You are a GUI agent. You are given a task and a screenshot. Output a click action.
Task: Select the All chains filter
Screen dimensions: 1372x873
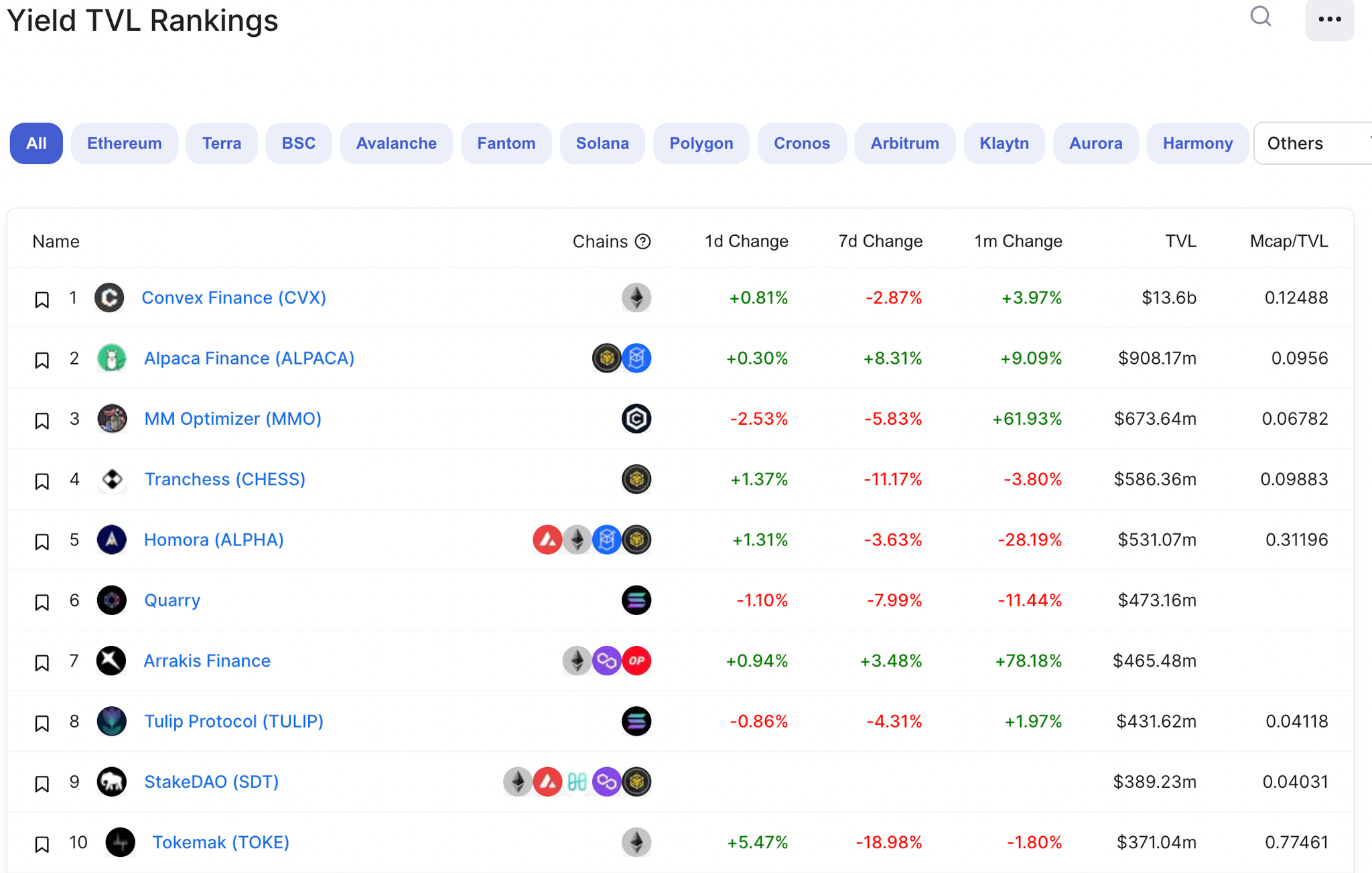[x=36, y=143]
